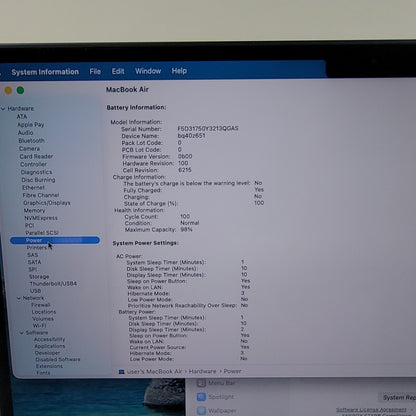Open the Software License Agreement link

pos(371,409)
